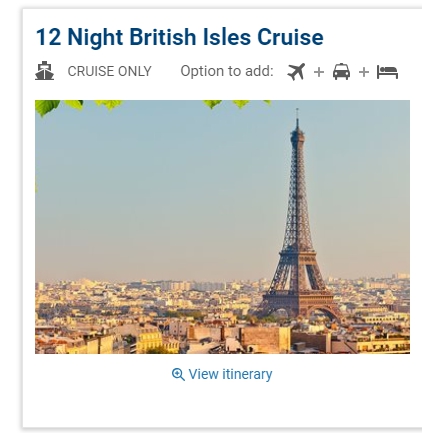
Task: Click the green leaves at photo's top-left corner
Action: pos(47,107)
